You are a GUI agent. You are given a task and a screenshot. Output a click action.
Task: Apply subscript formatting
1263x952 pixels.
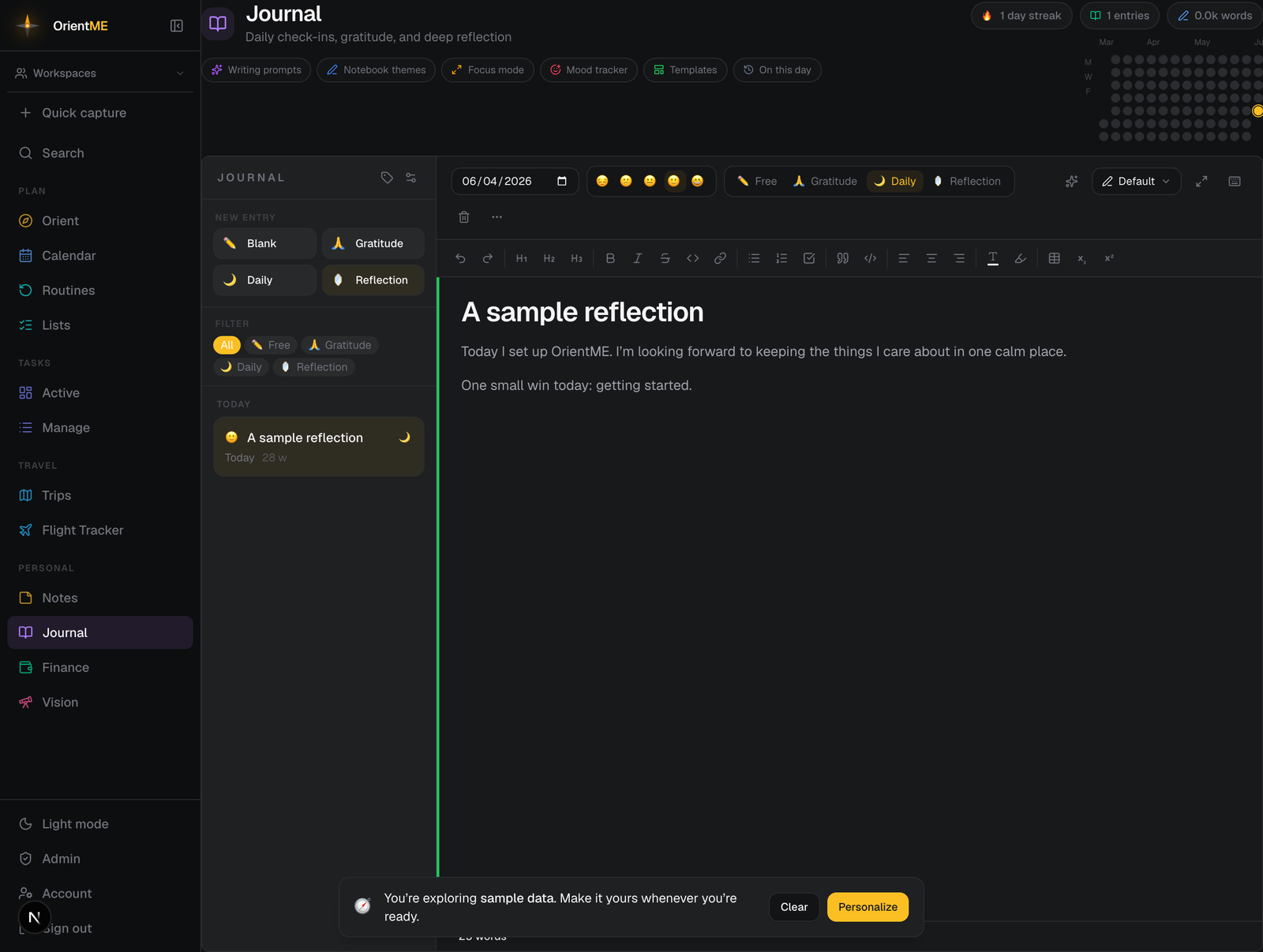point(1081,258)
